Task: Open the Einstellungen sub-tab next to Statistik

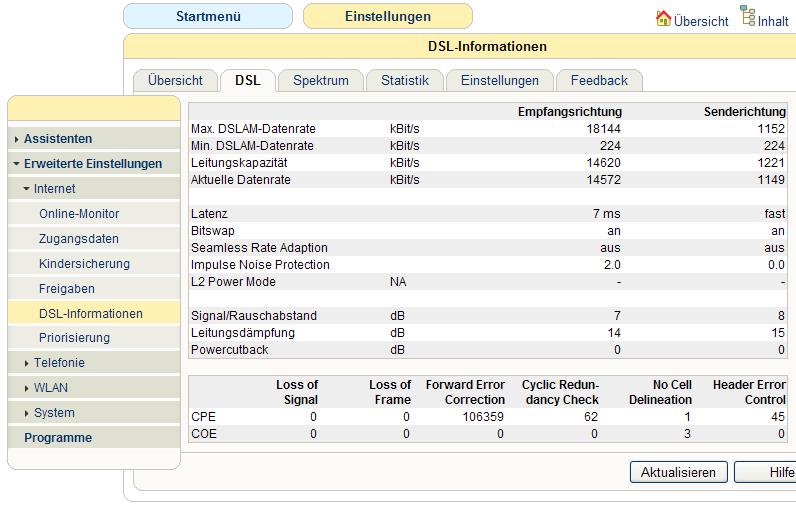Action: [x=500, y=81]
